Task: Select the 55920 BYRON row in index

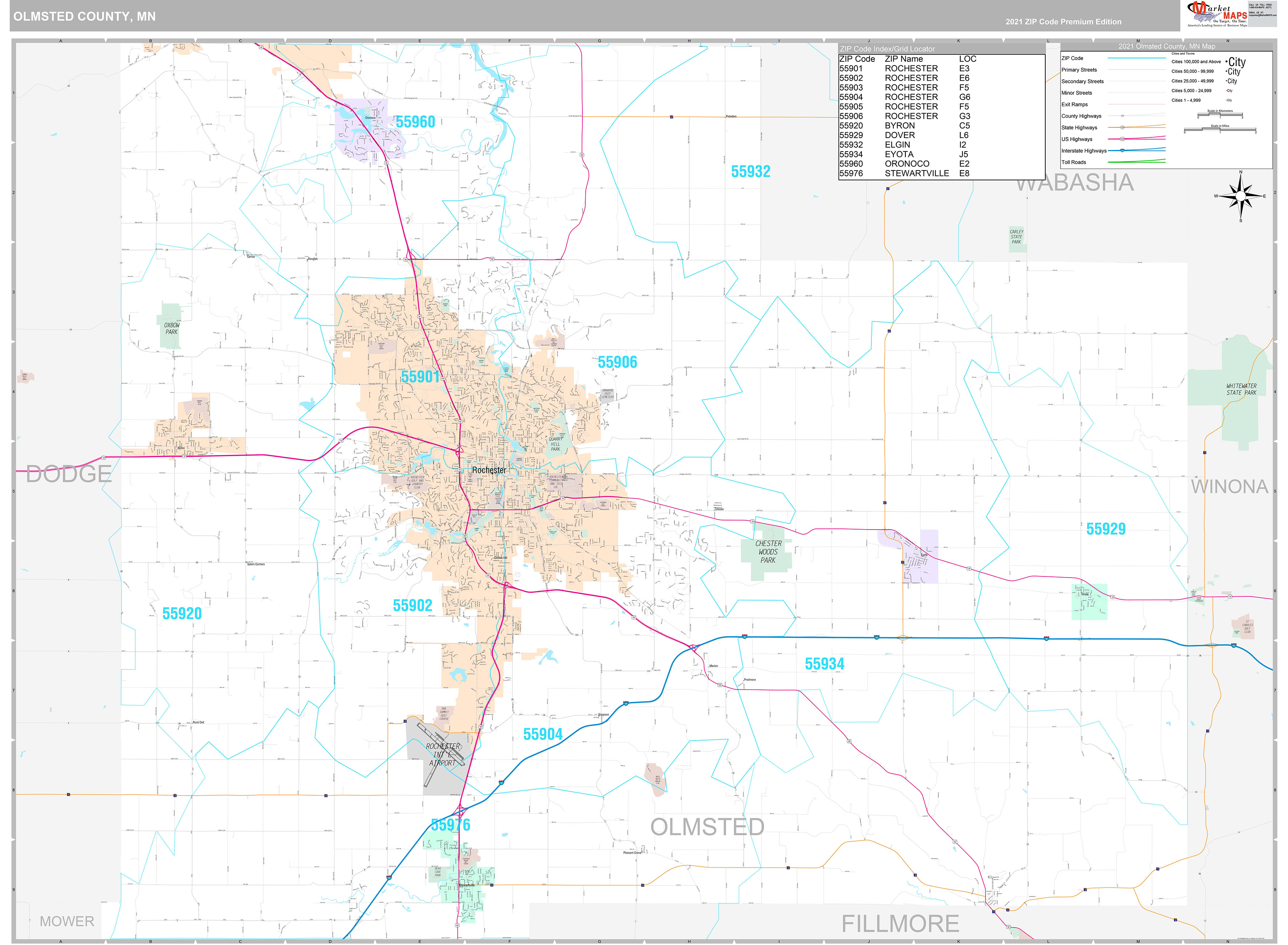Action: [x=941, y=126]
